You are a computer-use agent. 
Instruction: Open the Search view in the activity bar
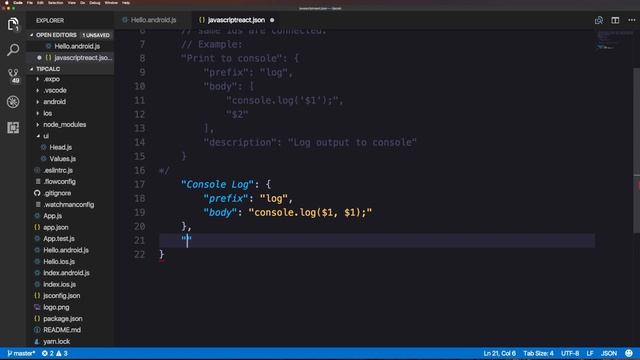click(13, 50)
